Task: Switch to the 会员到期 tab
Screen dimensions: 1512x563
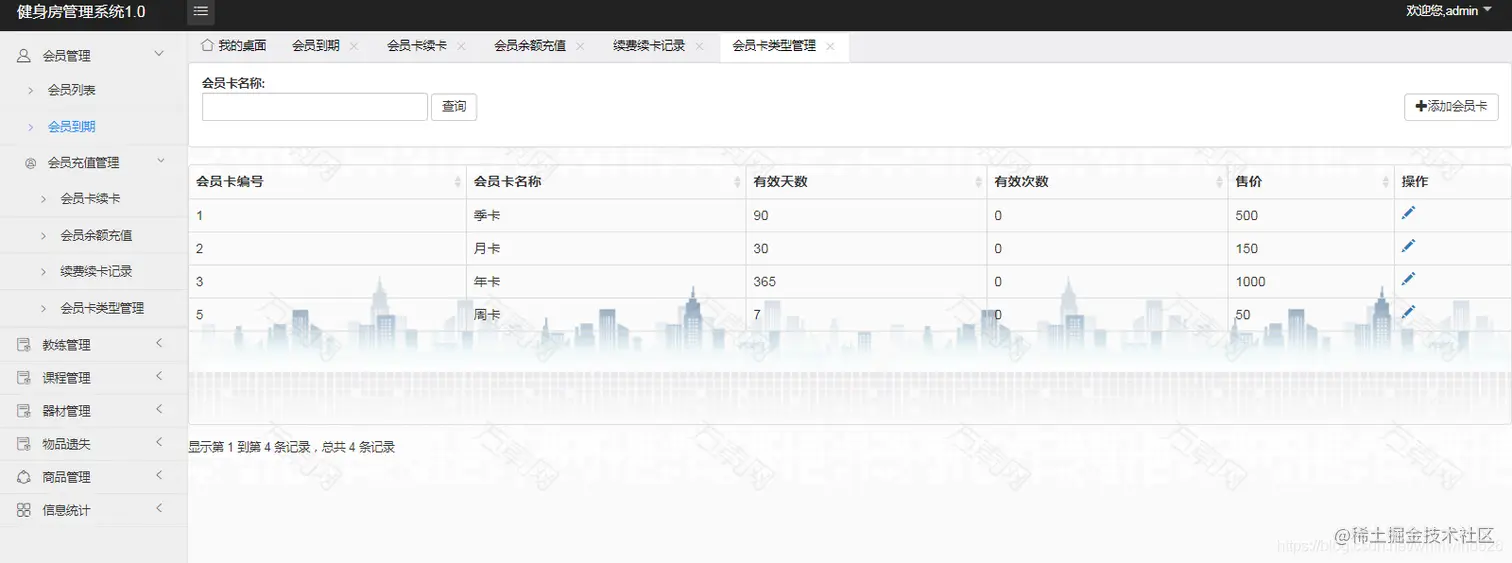Action: tap(316, 46)
